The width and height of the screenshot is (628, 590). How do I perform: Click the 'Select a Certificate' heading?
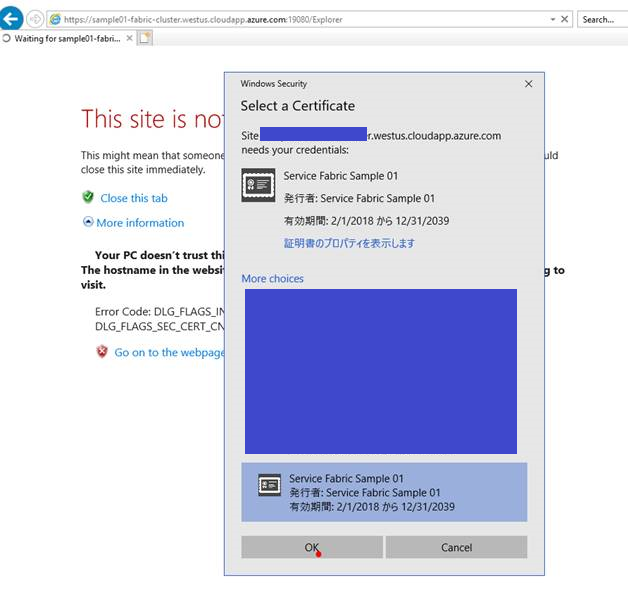tap(298, 106)
